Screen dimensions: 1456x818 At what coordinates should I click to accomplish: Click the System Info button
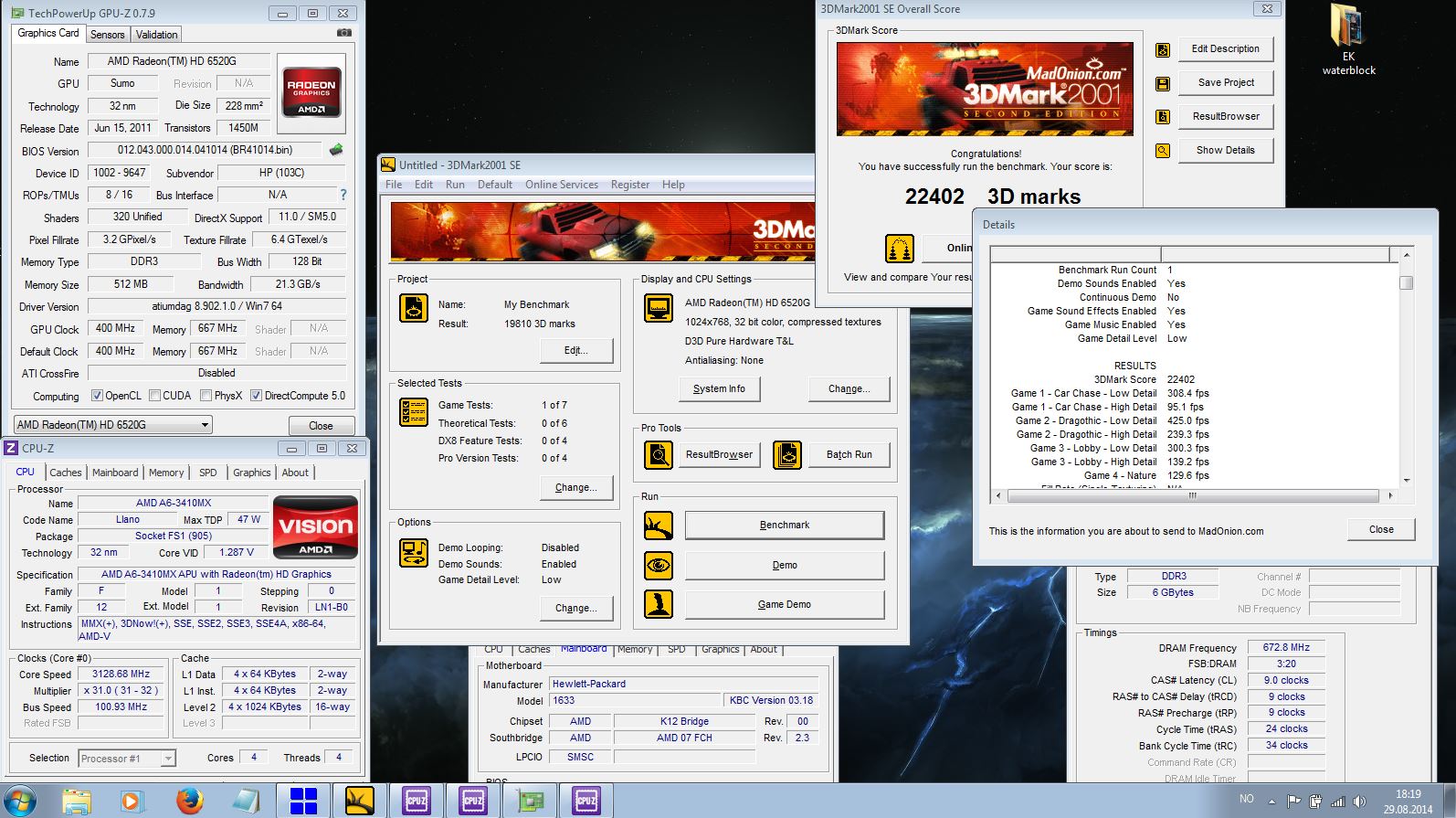719,389
